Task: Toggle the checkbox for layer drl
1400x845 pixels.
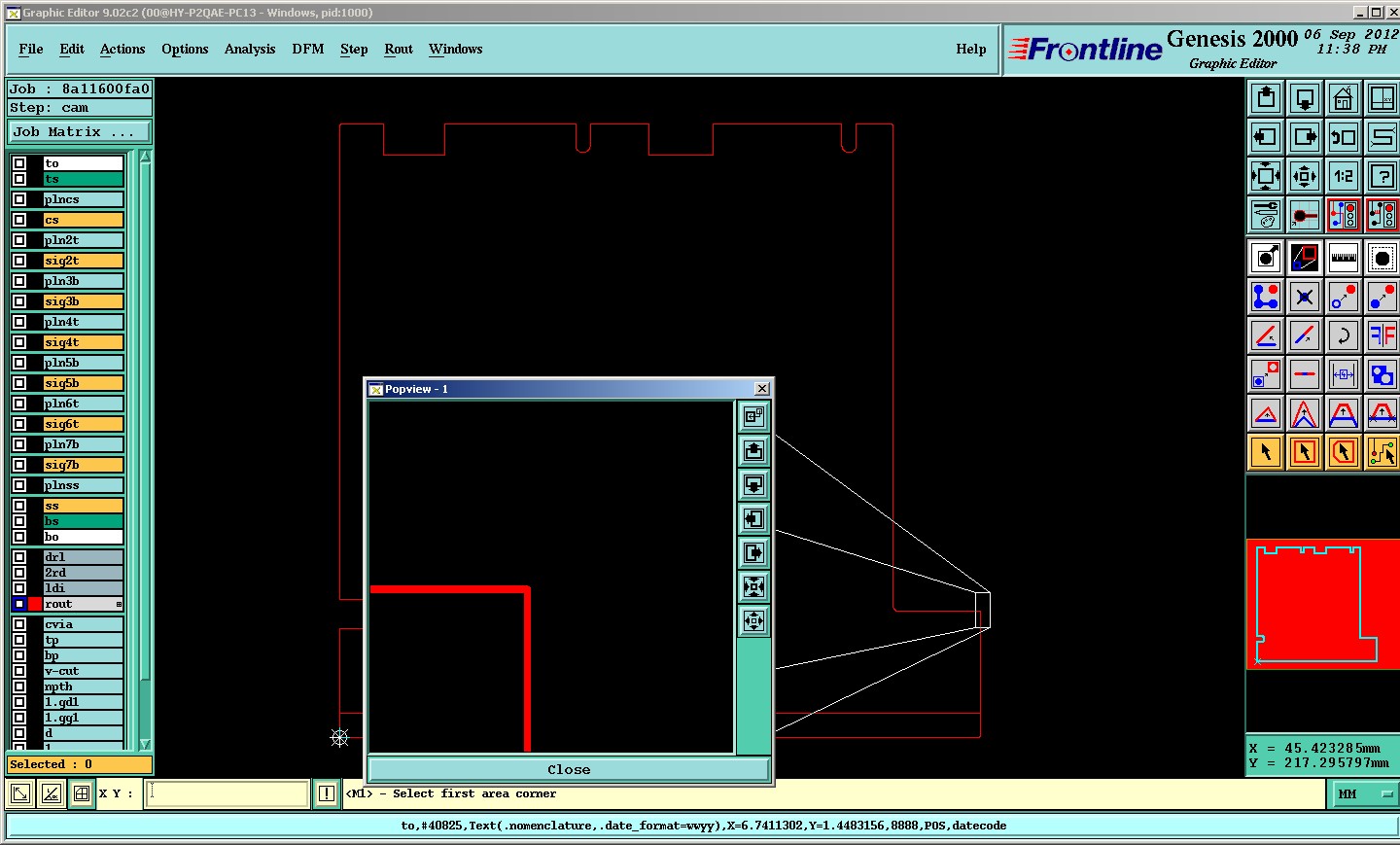Action: [19, 557]
